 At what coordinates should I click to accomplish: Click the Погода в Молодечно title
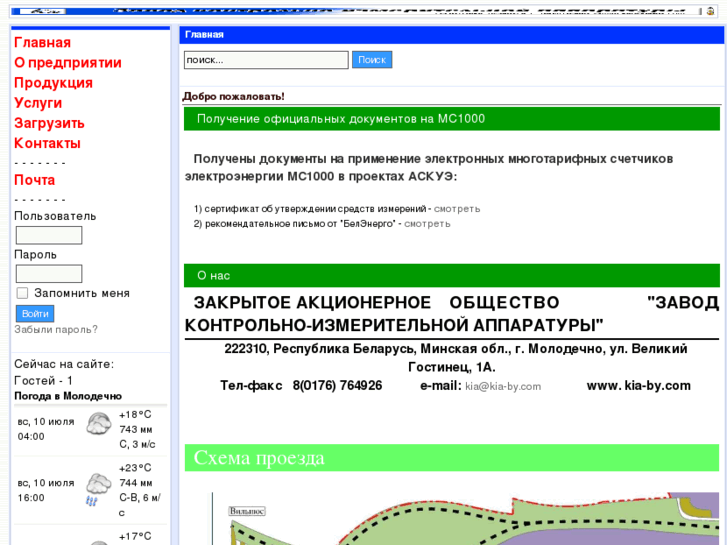coord(68,396)
